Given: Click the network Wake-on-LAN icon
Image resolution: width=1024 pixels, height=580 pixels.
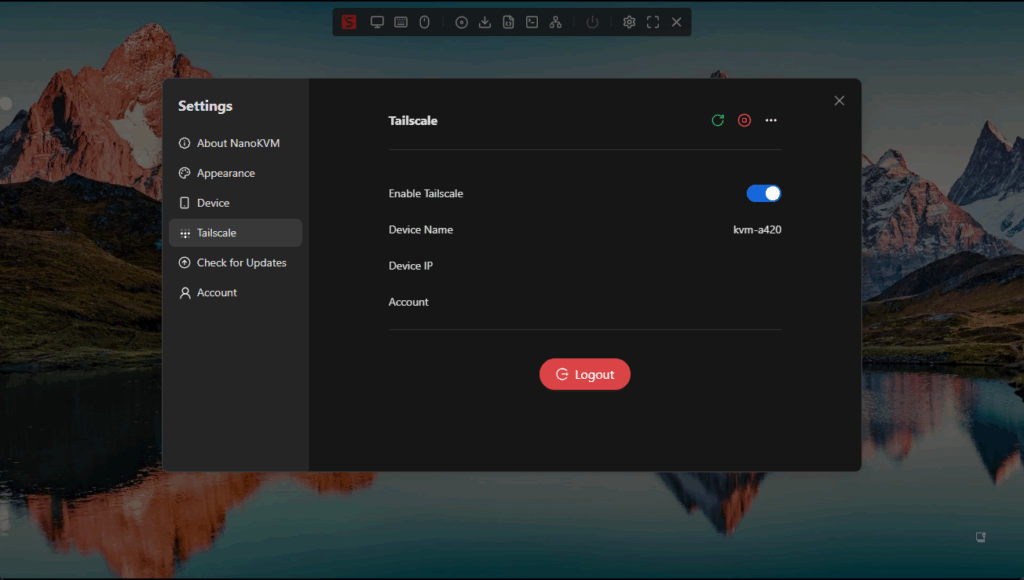Looking at the screenshot, I should tap(556, 22).
